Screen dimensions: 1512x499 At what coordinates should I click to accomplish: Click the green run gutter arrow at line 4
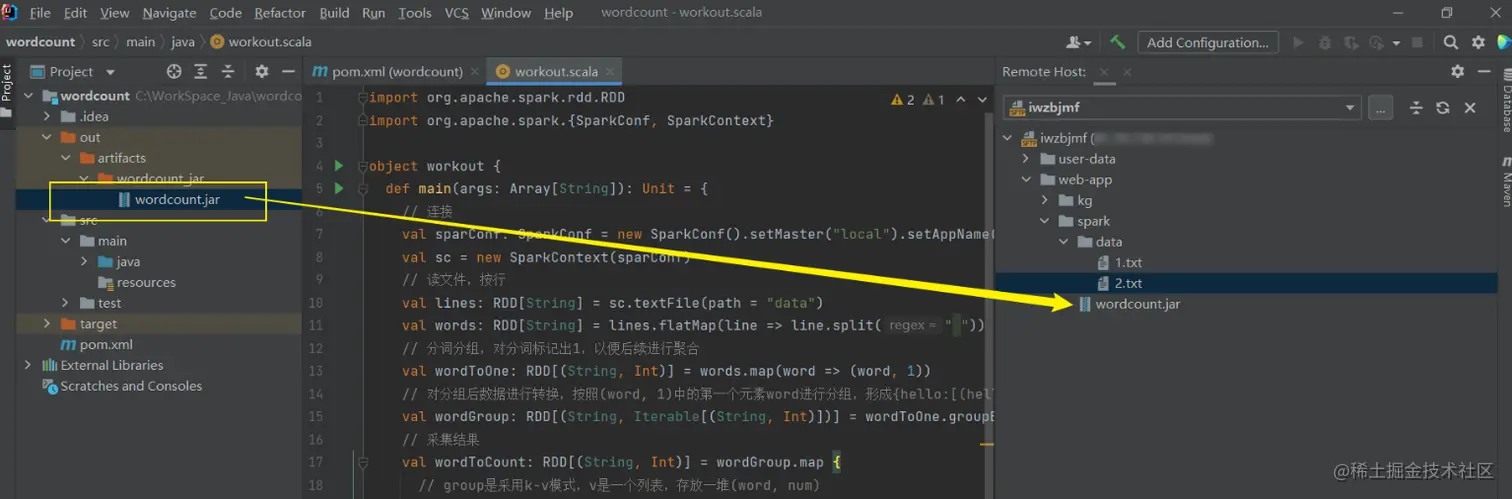[339, 166]
